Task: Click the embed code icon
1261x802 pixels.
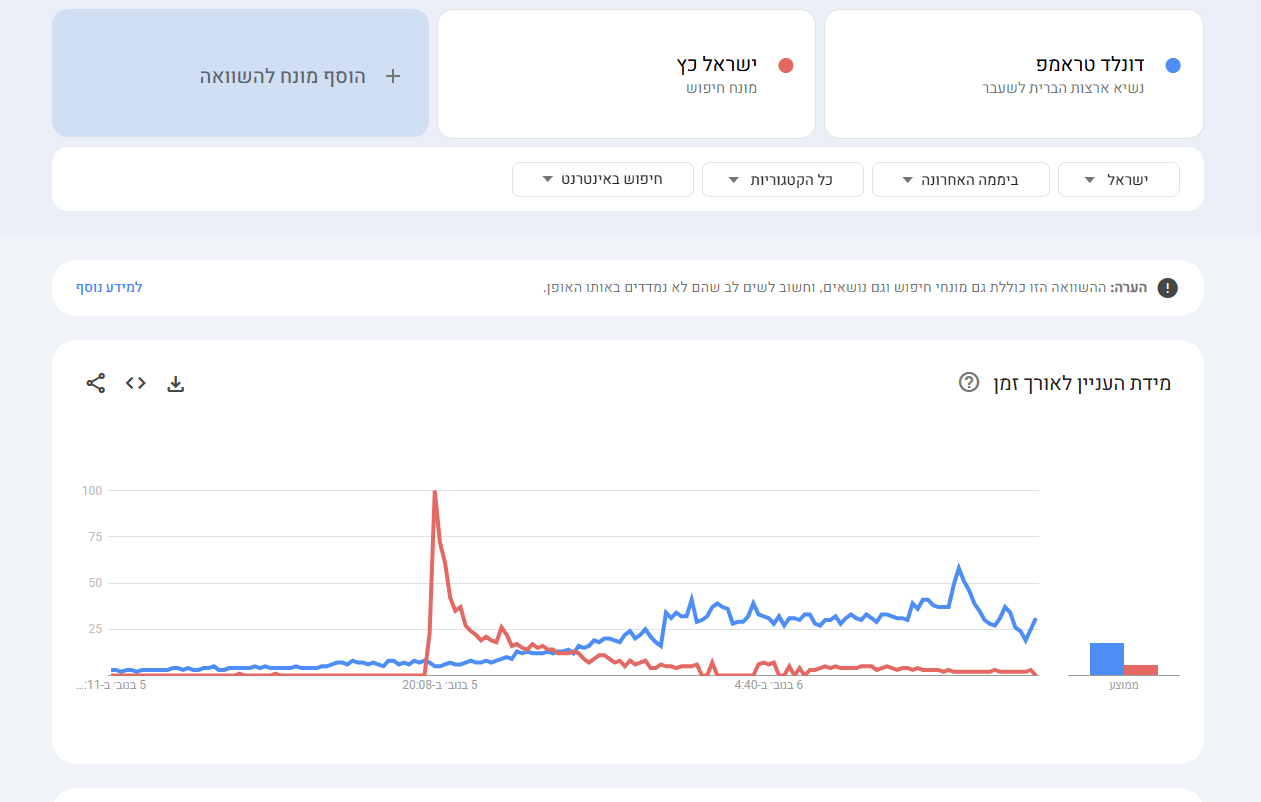Action: [x=136, y=383]
